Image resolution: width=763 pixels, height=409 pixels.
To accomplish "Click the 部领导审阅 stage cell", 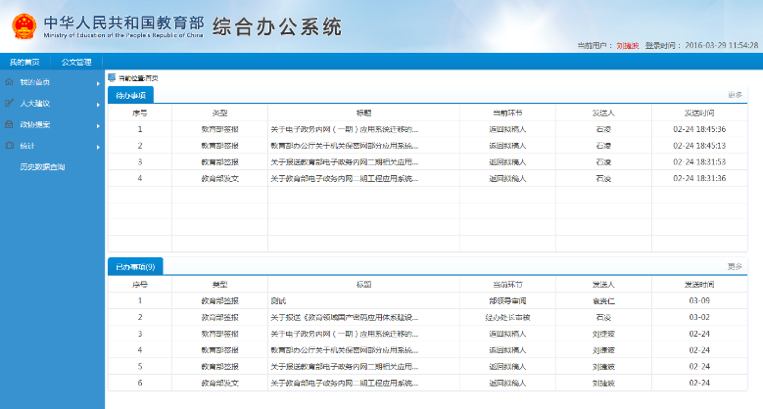I will 508,301.
